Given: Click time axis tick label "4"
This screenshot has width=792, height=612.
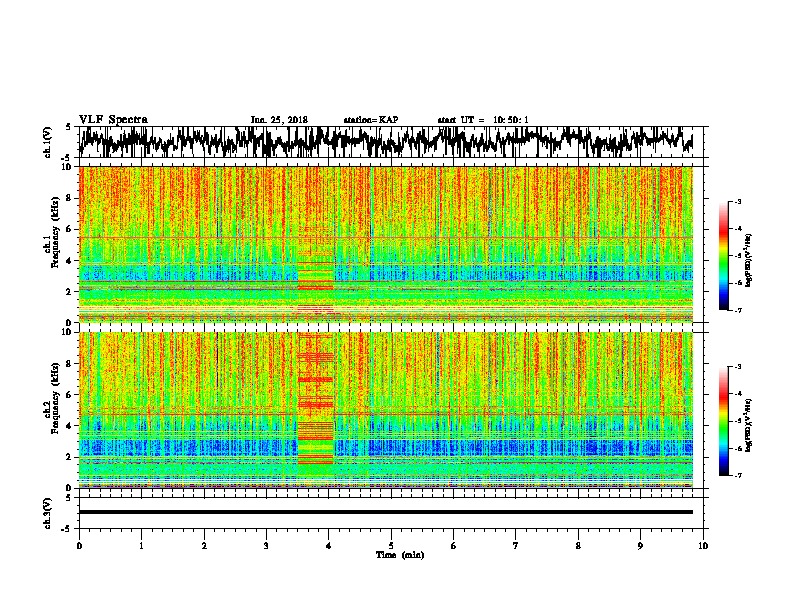Looking at the screenshot, I should coord(329,546).
